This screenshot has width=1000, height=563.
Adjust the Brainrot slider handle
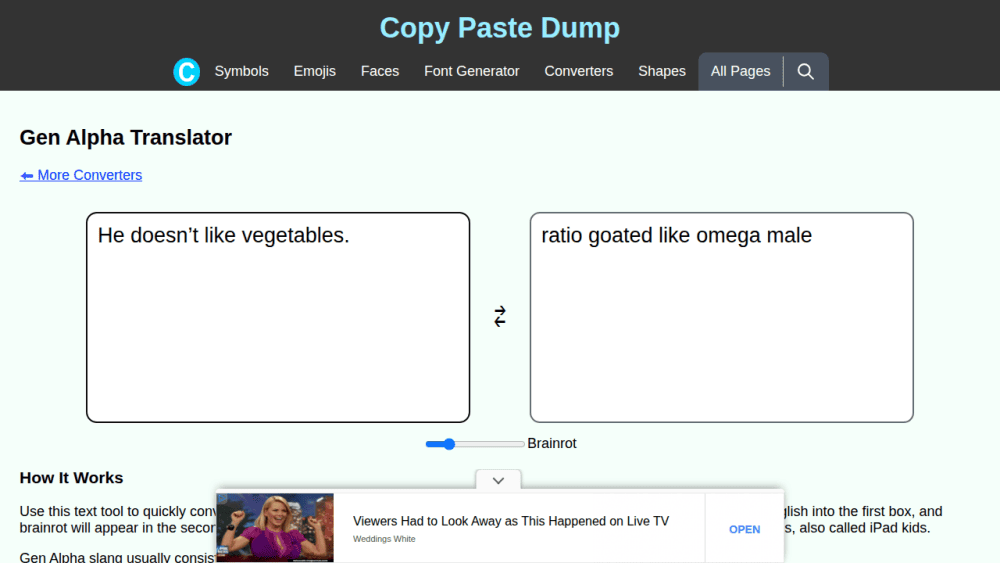point(449,444)
